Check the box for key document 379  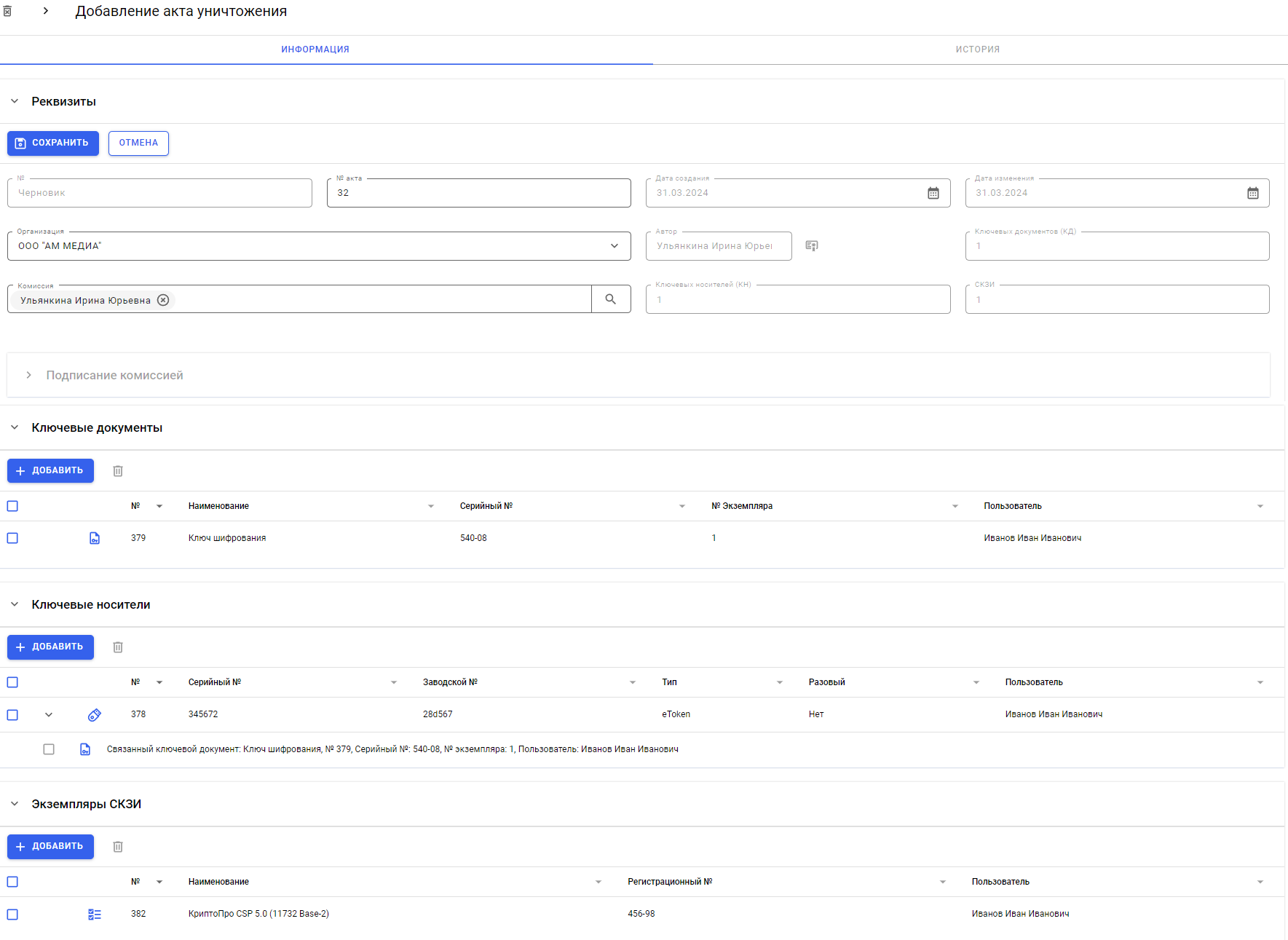[12, 538]
